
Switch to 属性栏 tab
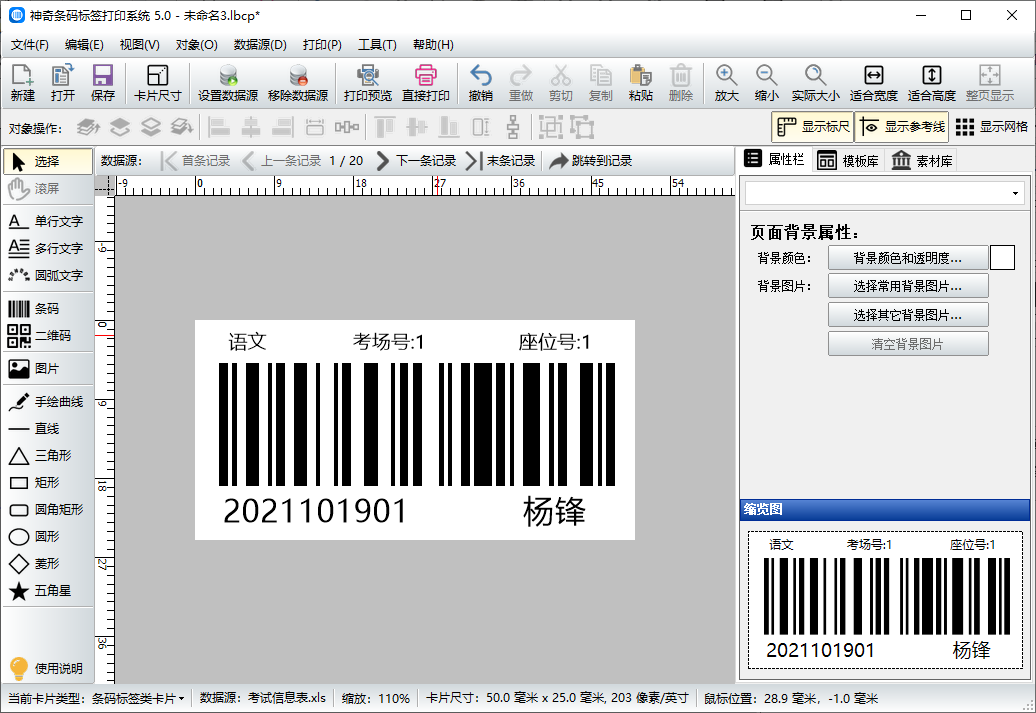(x=774, y=159)
